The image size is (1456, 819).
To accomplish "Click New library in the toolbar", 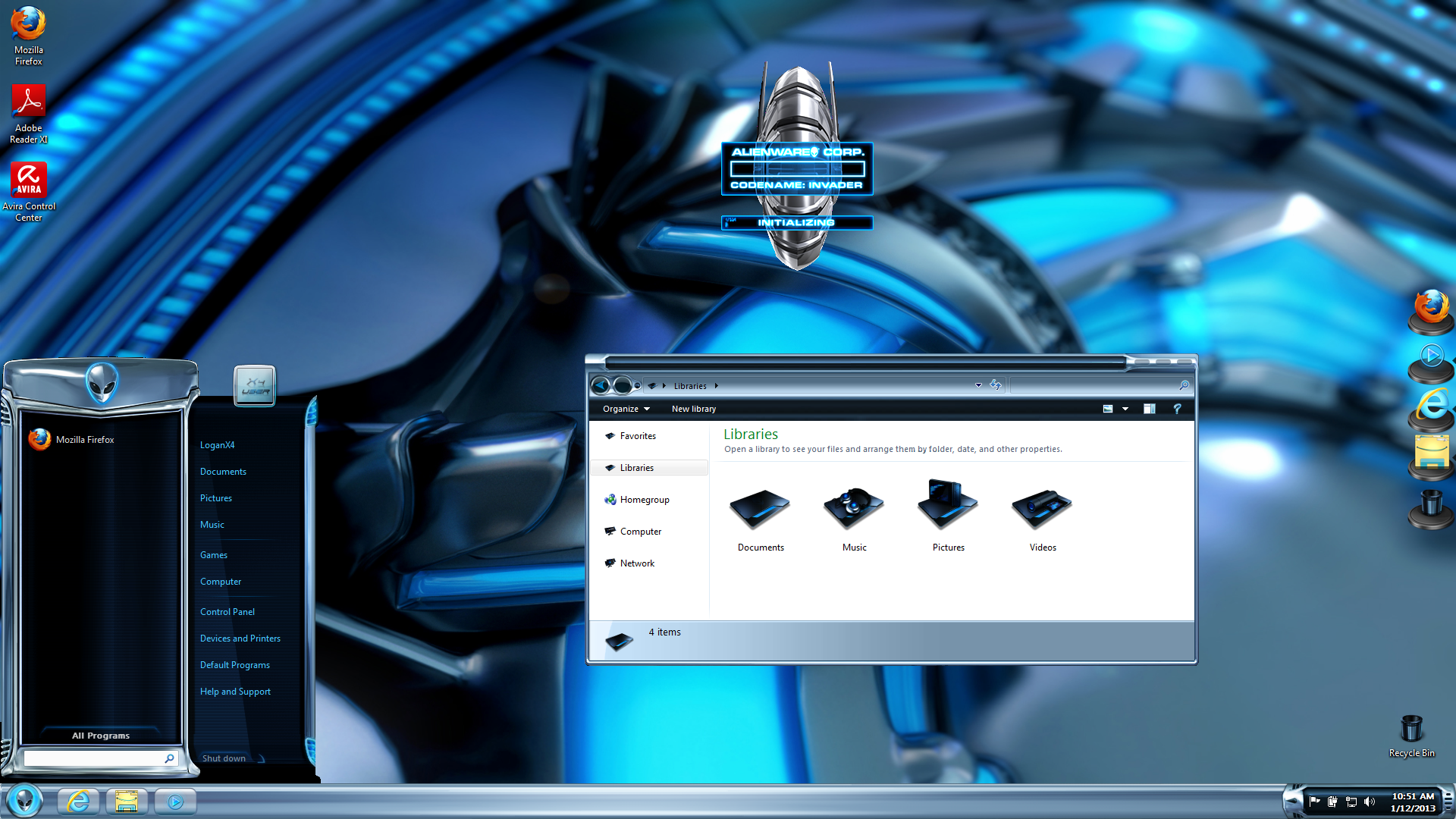I will point(693,409).
